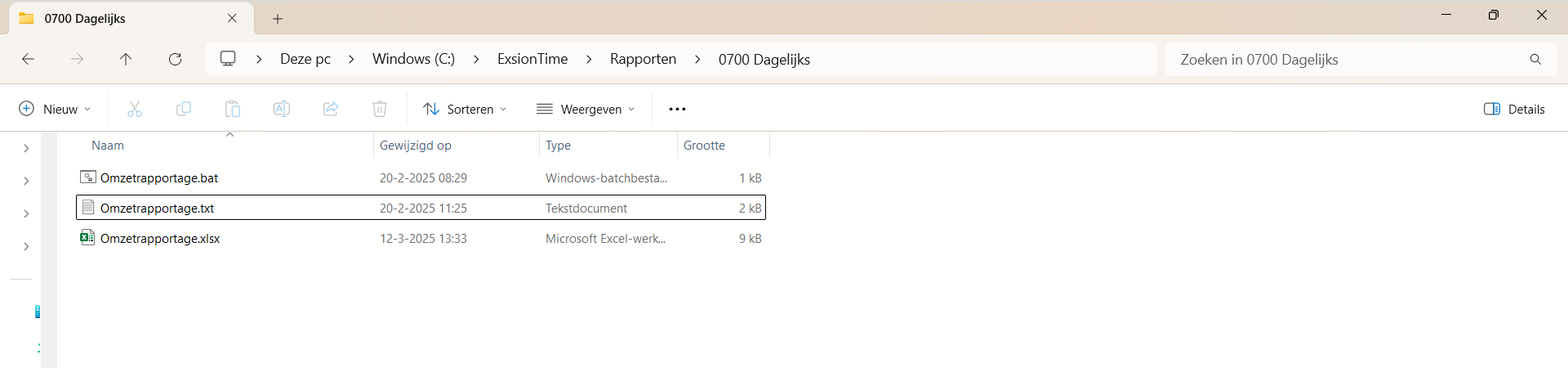Open the Weergeven view options menu
This screenshot has height=368, width=1568.
tap(586, 109)
